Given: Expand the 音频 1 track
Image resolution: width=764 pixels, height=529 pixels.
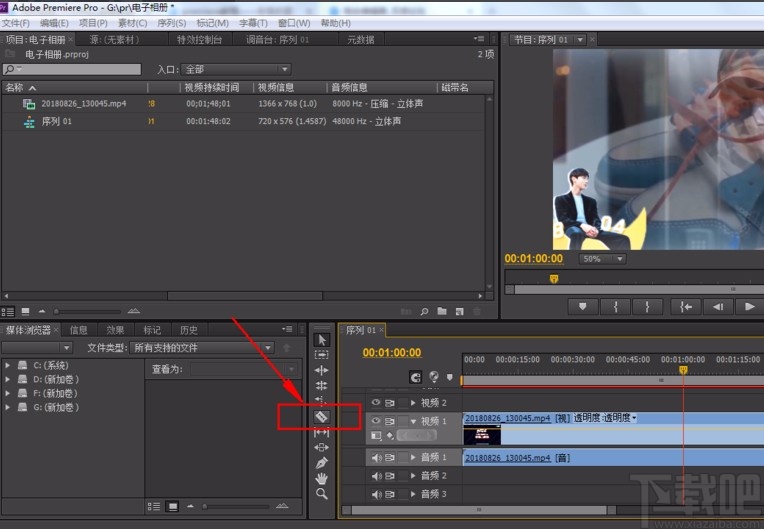Looking at the screenshot, I should tap(413, 457).
